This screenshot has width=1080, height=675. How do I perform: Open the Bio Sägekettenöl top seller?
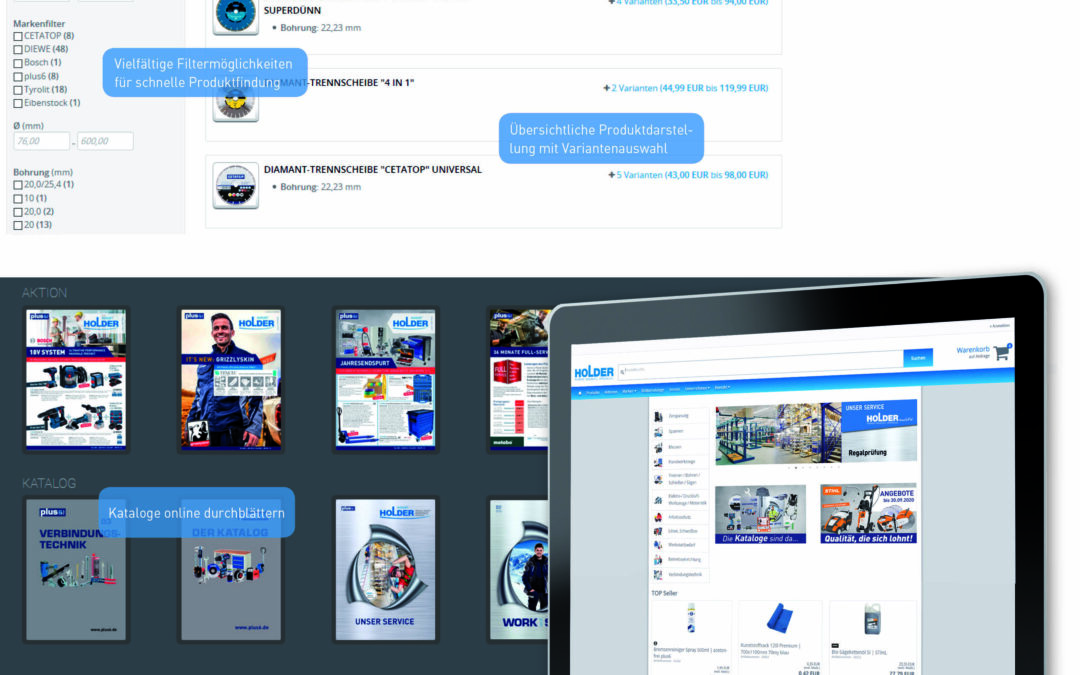click(x=873, y=637)
